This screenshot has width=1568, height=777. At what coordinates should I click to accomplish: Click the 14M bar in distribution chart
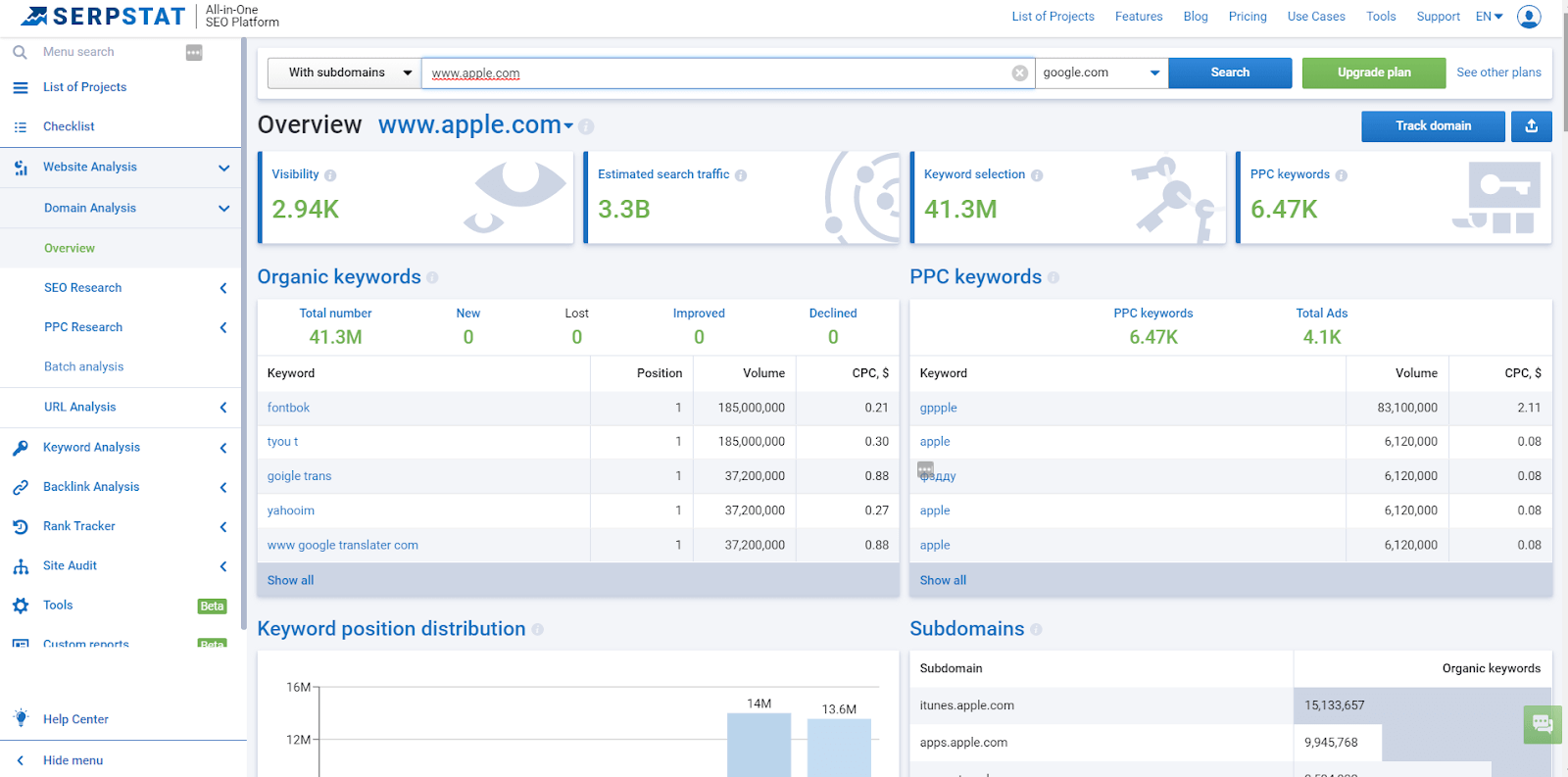click(759, 745)
